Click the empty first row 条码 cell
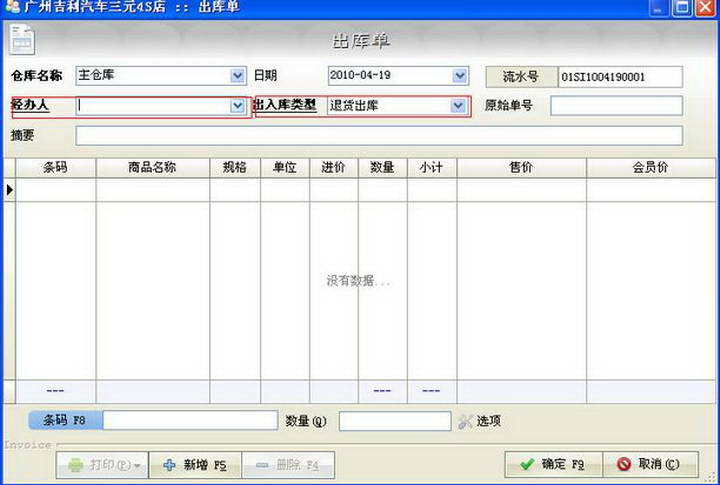 click(56, 190)
